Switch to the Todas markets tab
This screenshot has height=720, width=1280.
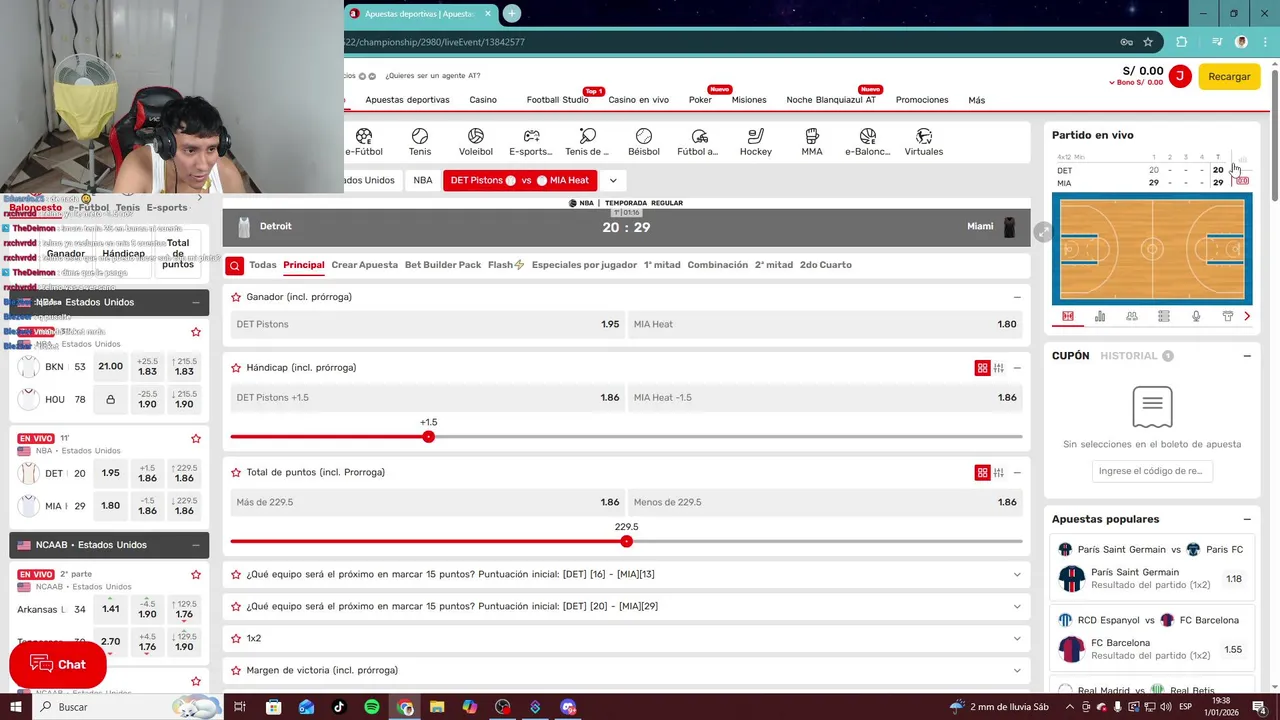pyautogui.click(x=263, y=265)
